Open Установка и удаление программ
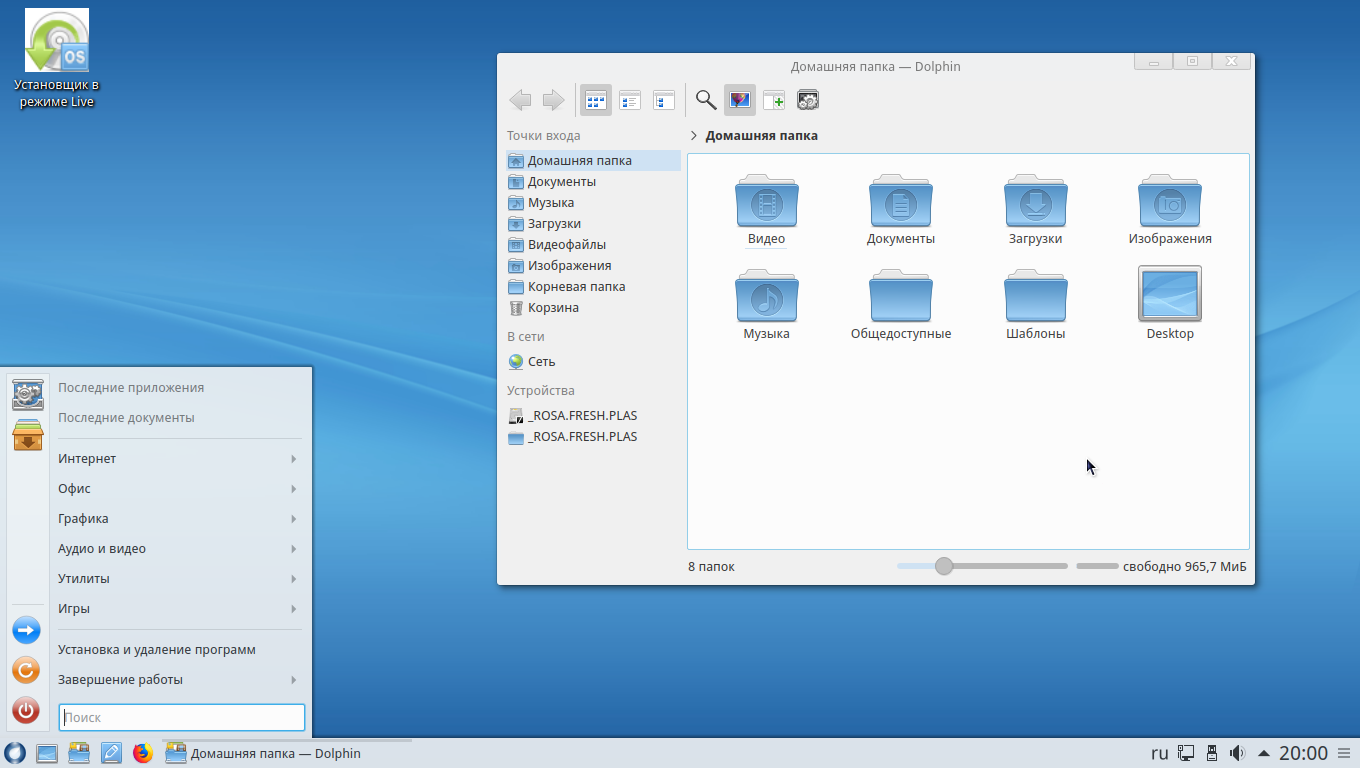1360x768 pixels. pyautogui.click(x=180, y=650)
